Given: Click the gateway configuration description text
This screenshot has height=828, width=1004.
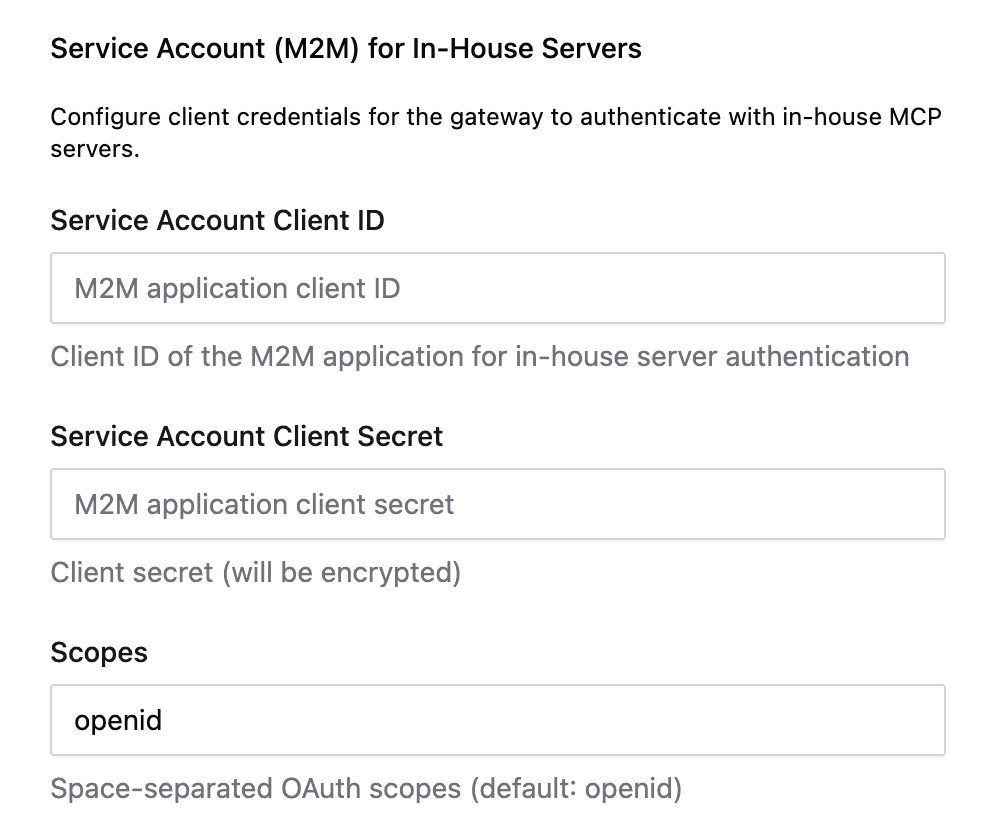Looking at the screenshot, I should pyautogui.click(x=495, y=130).
